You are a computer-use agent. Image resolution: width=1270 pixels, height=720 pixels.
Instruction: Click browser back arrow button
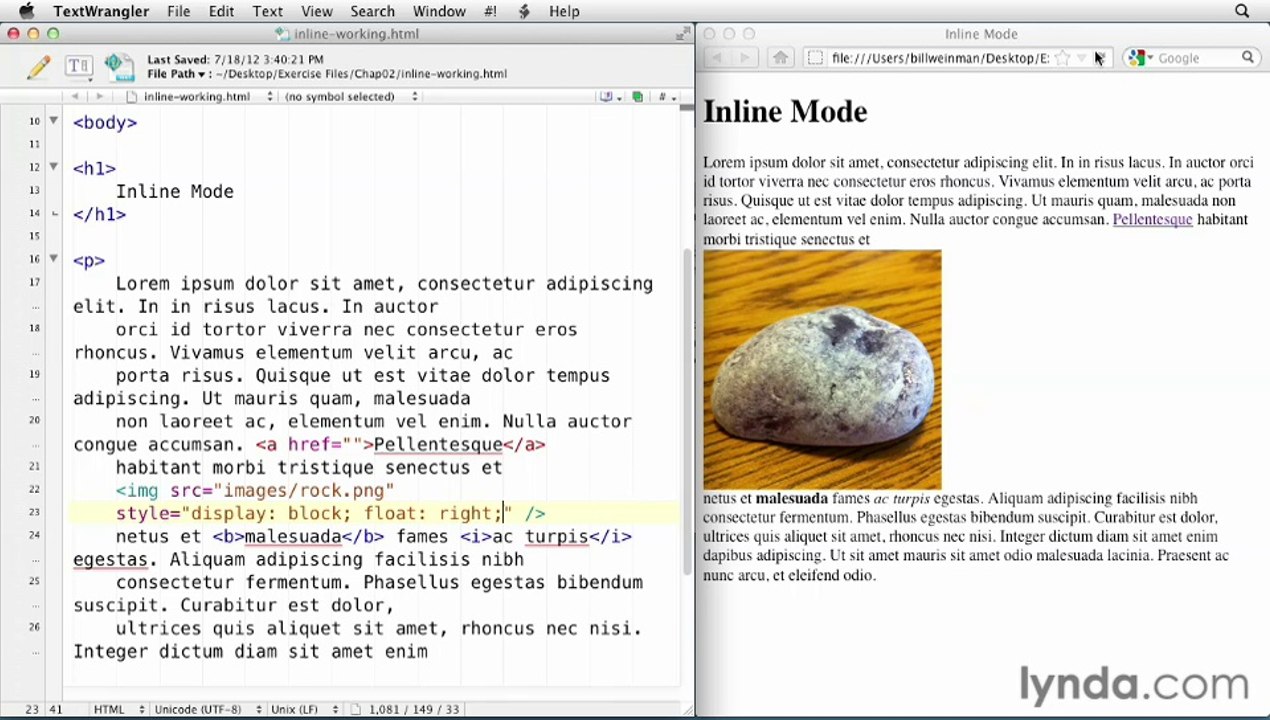[716, 58]
